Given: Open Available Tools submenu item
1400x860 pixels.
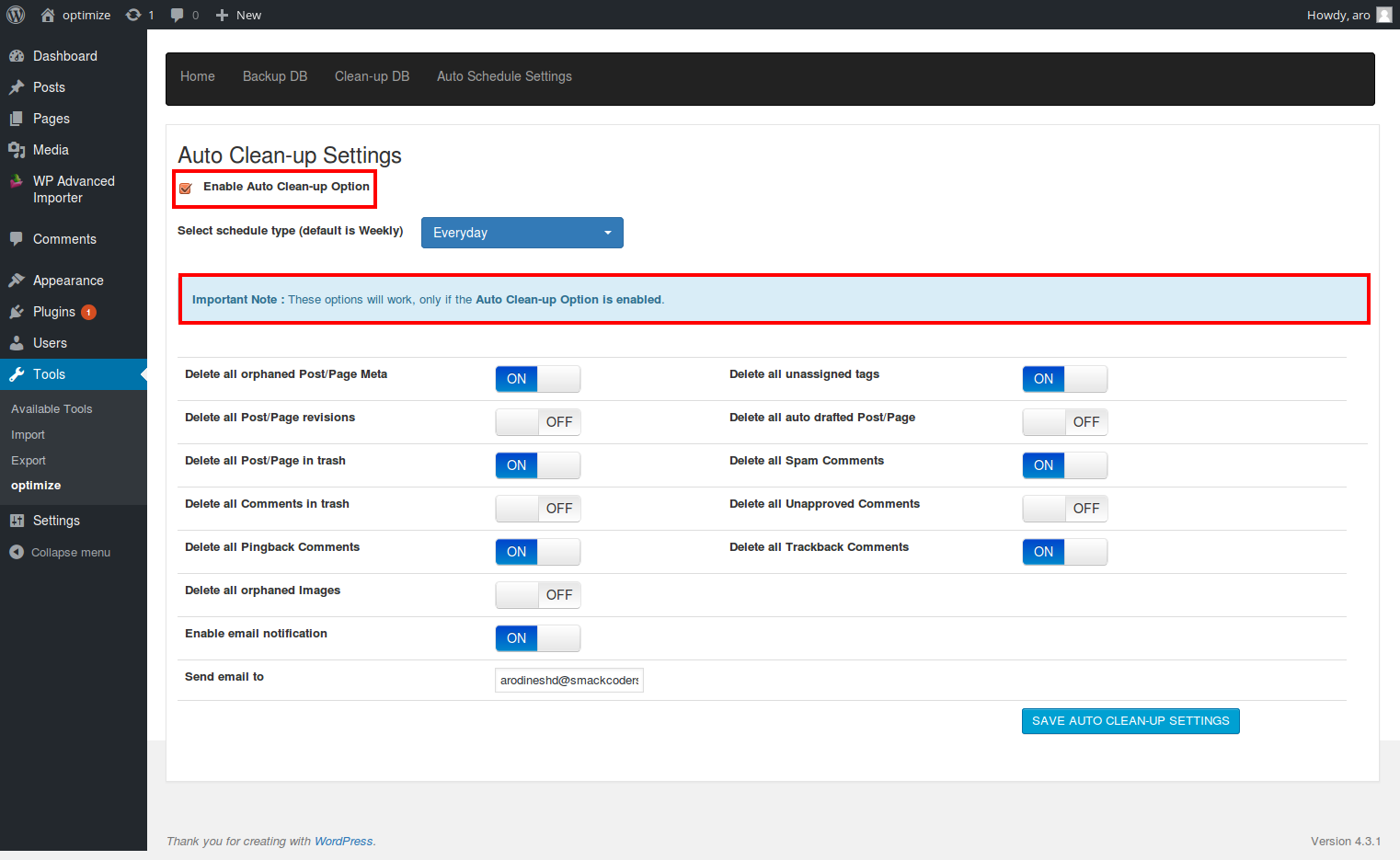Looking at the screenshot, I should (52, 409).
